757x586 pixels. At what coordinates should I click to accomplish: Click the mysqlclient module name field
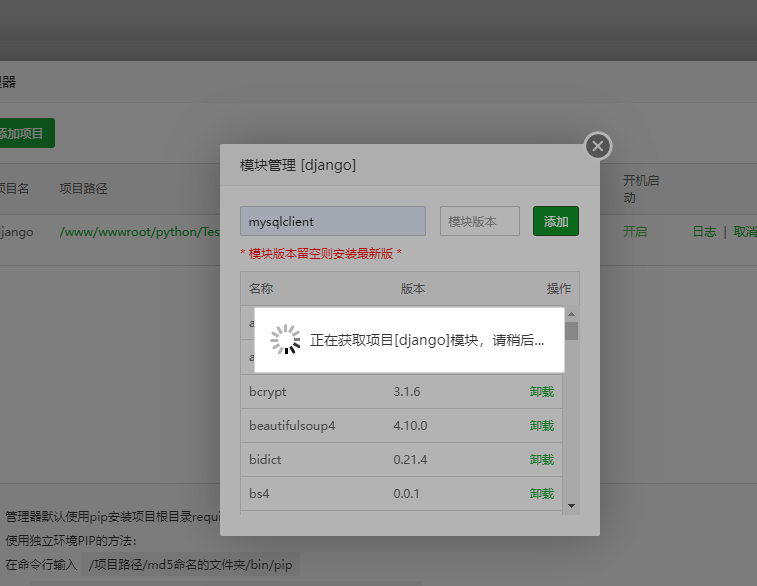pos(333,221)
